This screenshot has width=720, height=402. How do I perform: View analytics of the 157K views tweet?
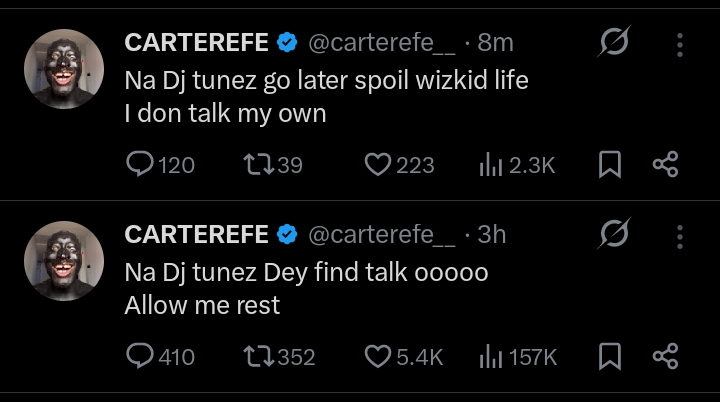click(493, 356)
